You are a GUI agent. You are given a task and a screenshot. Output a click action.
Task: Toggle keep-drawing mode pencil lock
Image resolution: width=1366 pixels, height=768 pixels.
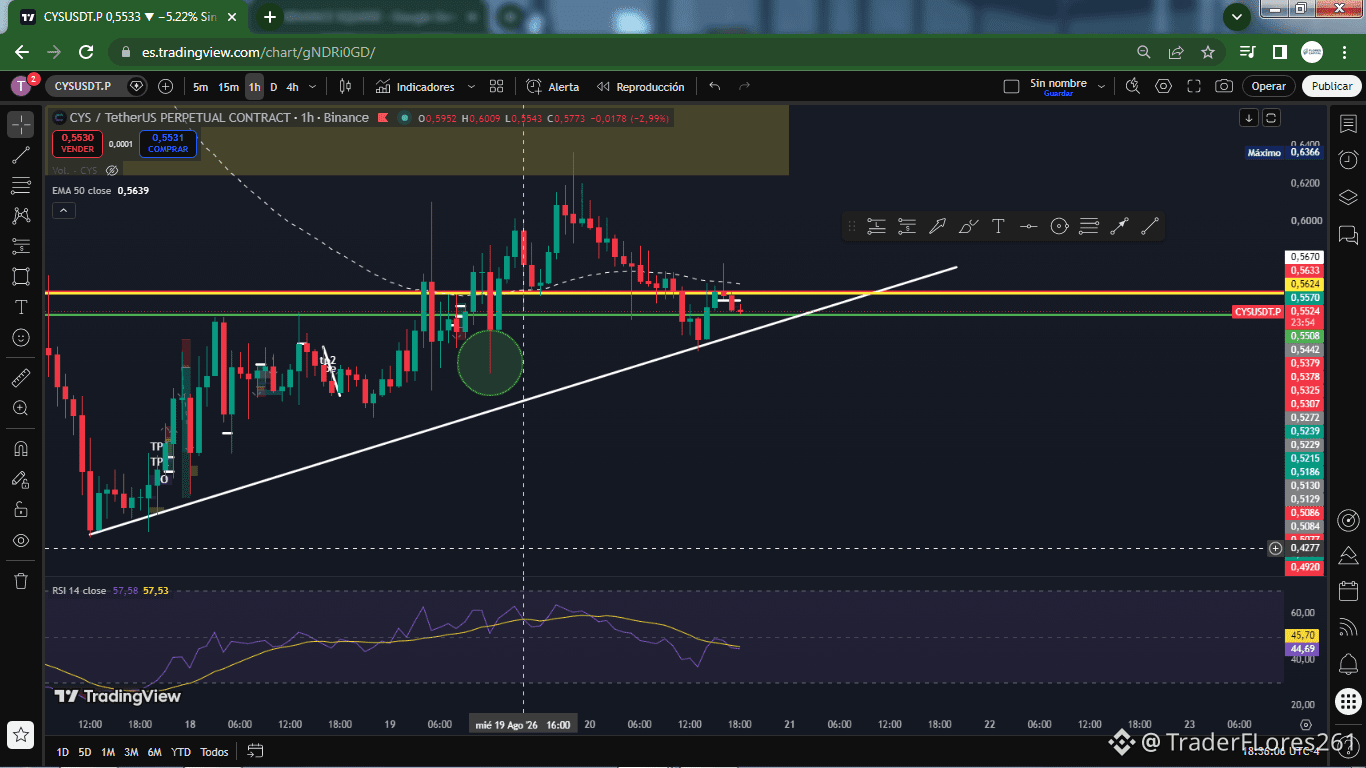coord(21,479)
